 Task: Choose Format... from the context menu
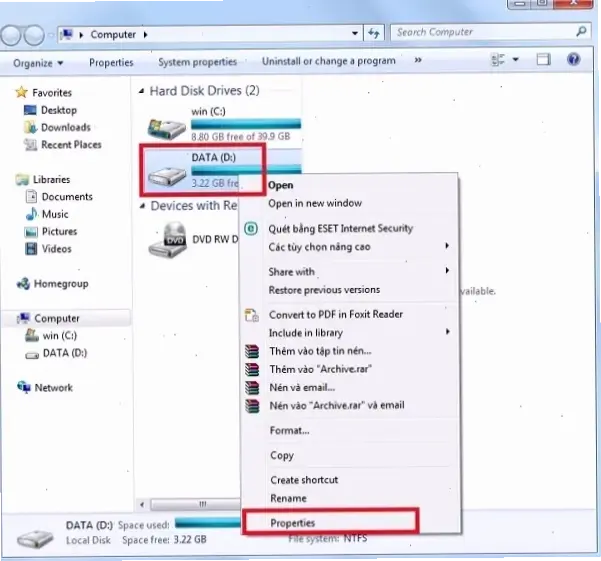(289, 430)
